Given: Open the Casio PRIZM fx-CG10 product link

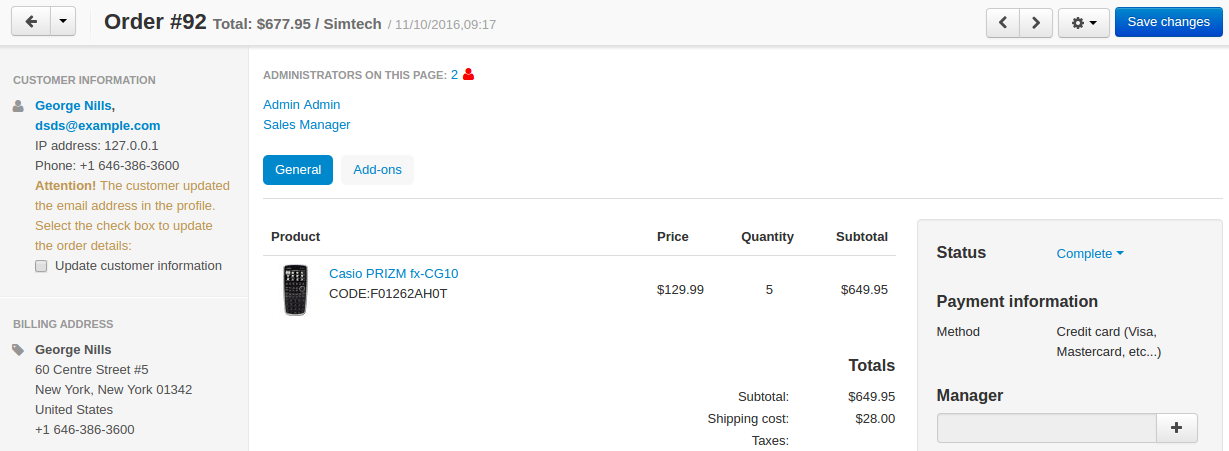Looking at the screenshot, I should coord(393,274).
